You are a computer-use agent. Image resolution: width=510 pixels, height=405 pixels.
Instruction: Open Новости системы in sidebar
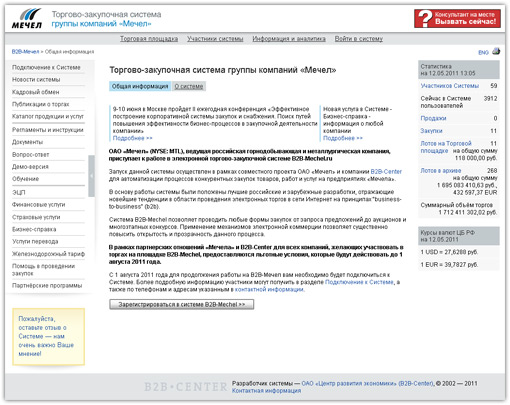point(36,80)
